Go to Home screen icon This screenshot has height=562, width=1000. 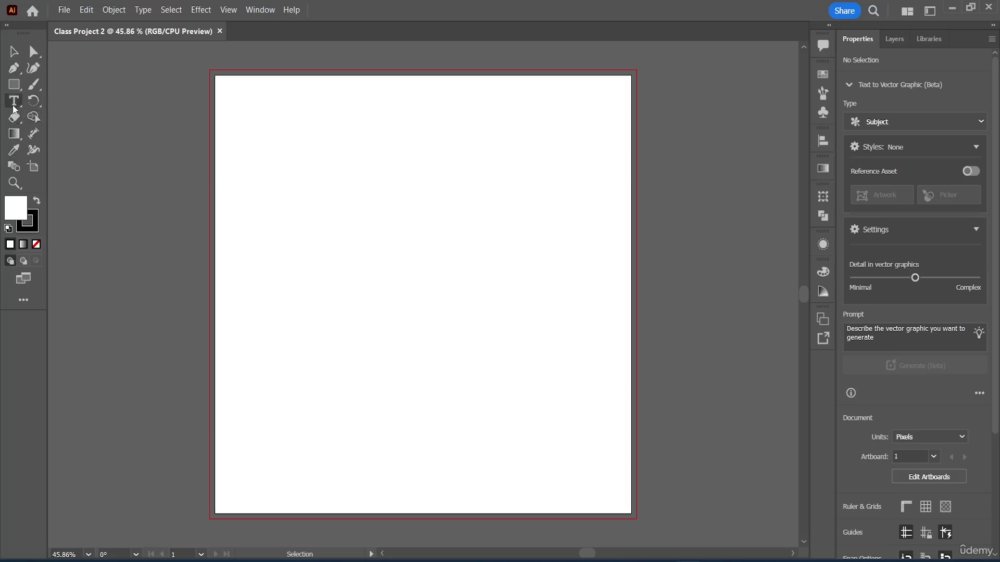click(33, 11)
